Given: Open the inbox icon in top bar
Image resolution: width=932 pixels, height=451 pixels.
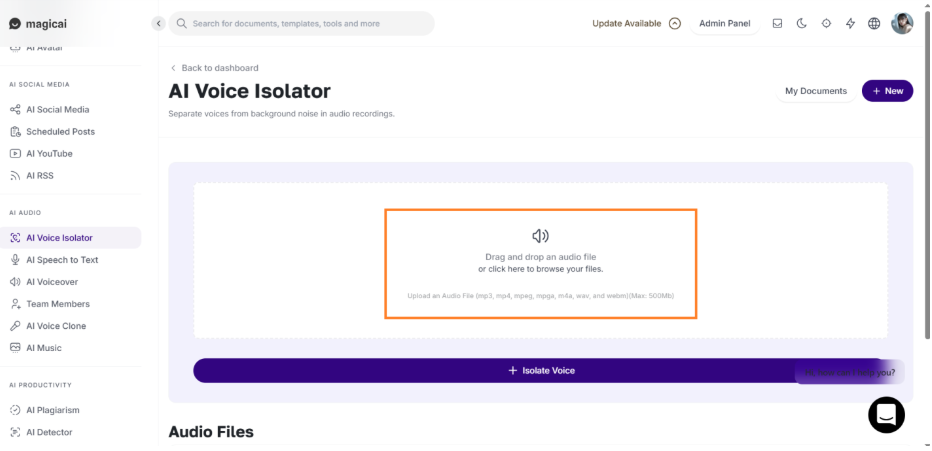Looking at the screenshot, I should (777, 24).
